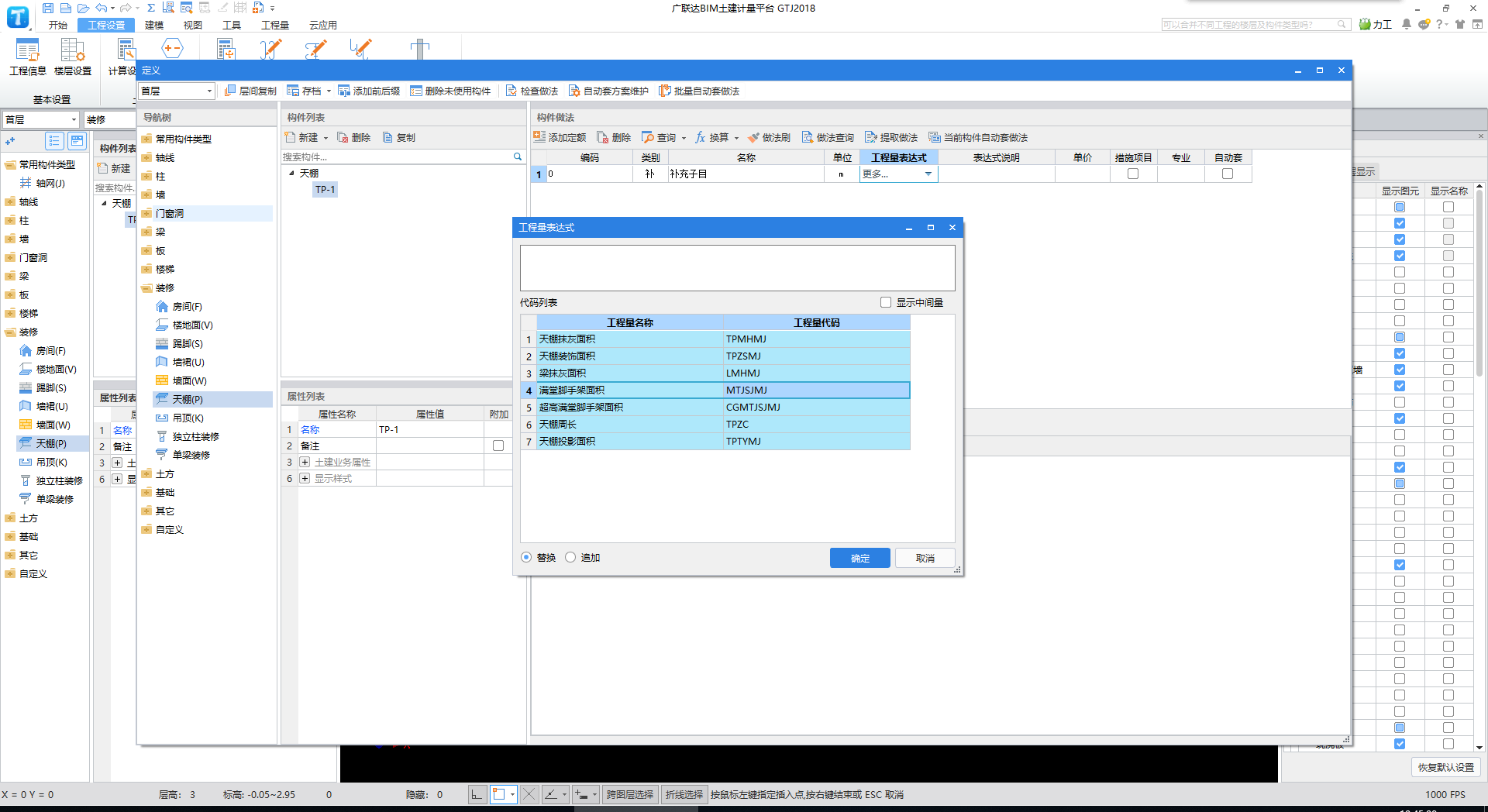The image size is (1488, 812).
Task: Click the 确定 button
Action: [859, 558]
